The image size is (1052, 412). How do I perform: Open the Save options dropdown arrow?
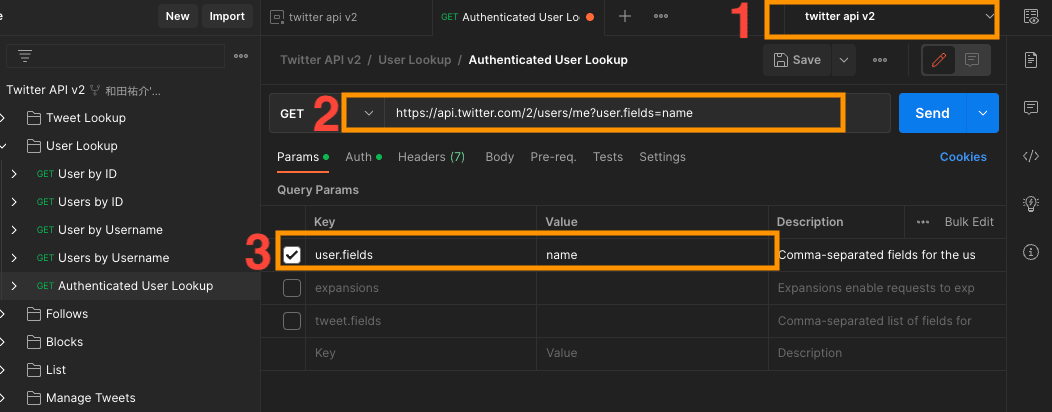click(x=843, y=60)
